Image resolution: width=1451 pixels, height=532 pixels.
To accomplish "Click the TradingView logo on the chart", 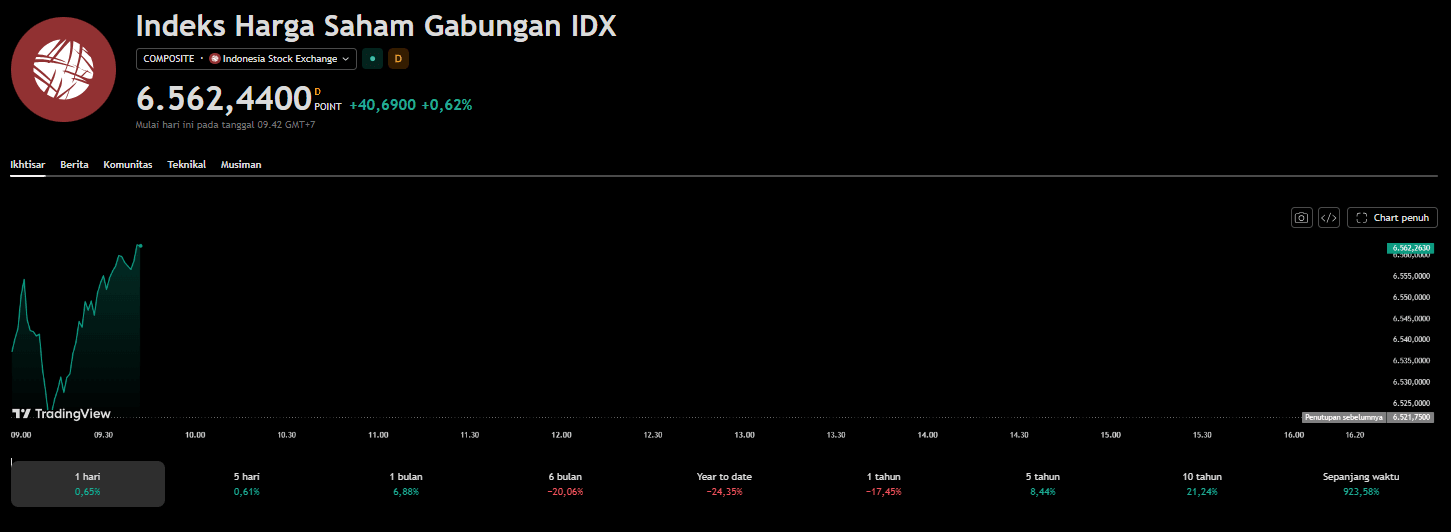I will point(61,414).
